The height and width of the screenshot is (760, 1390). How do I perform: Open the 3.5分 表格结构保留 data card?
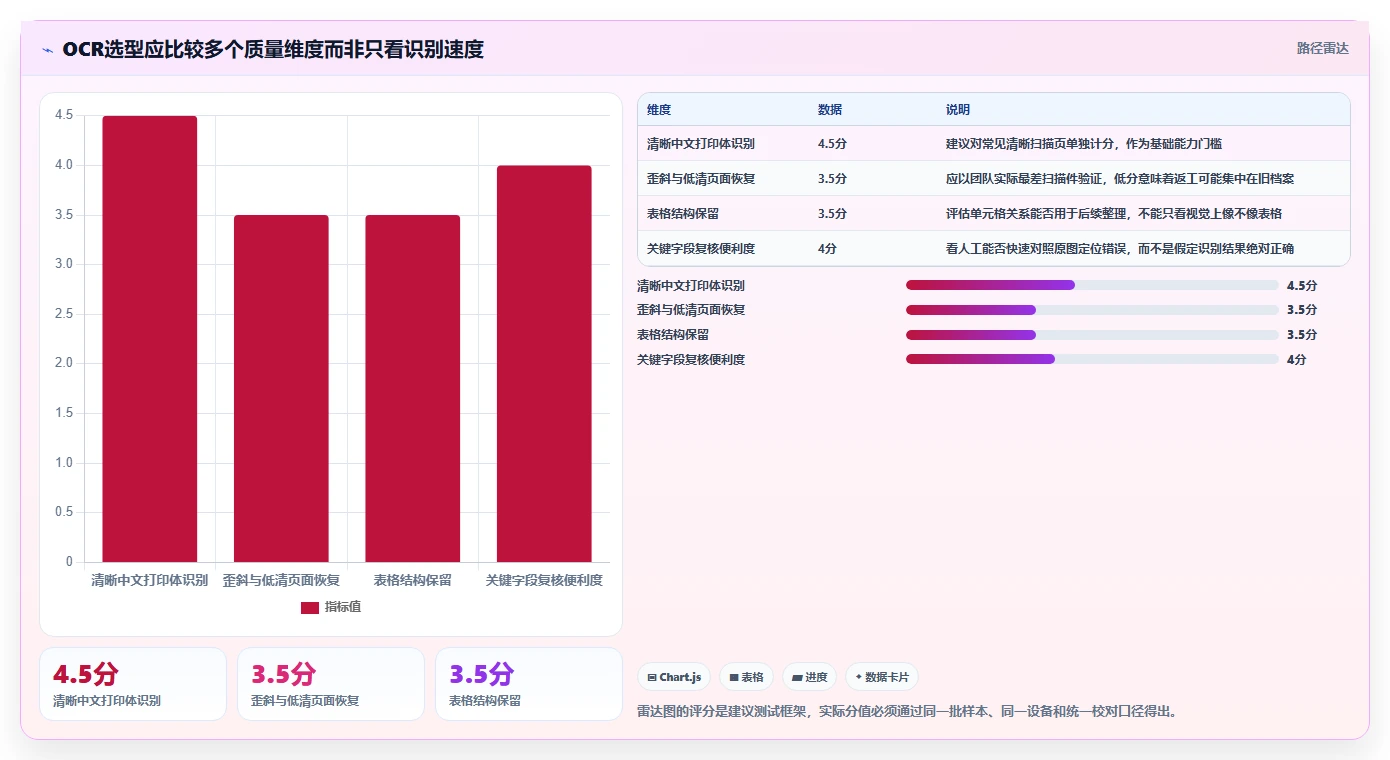[x=529, y=684]
